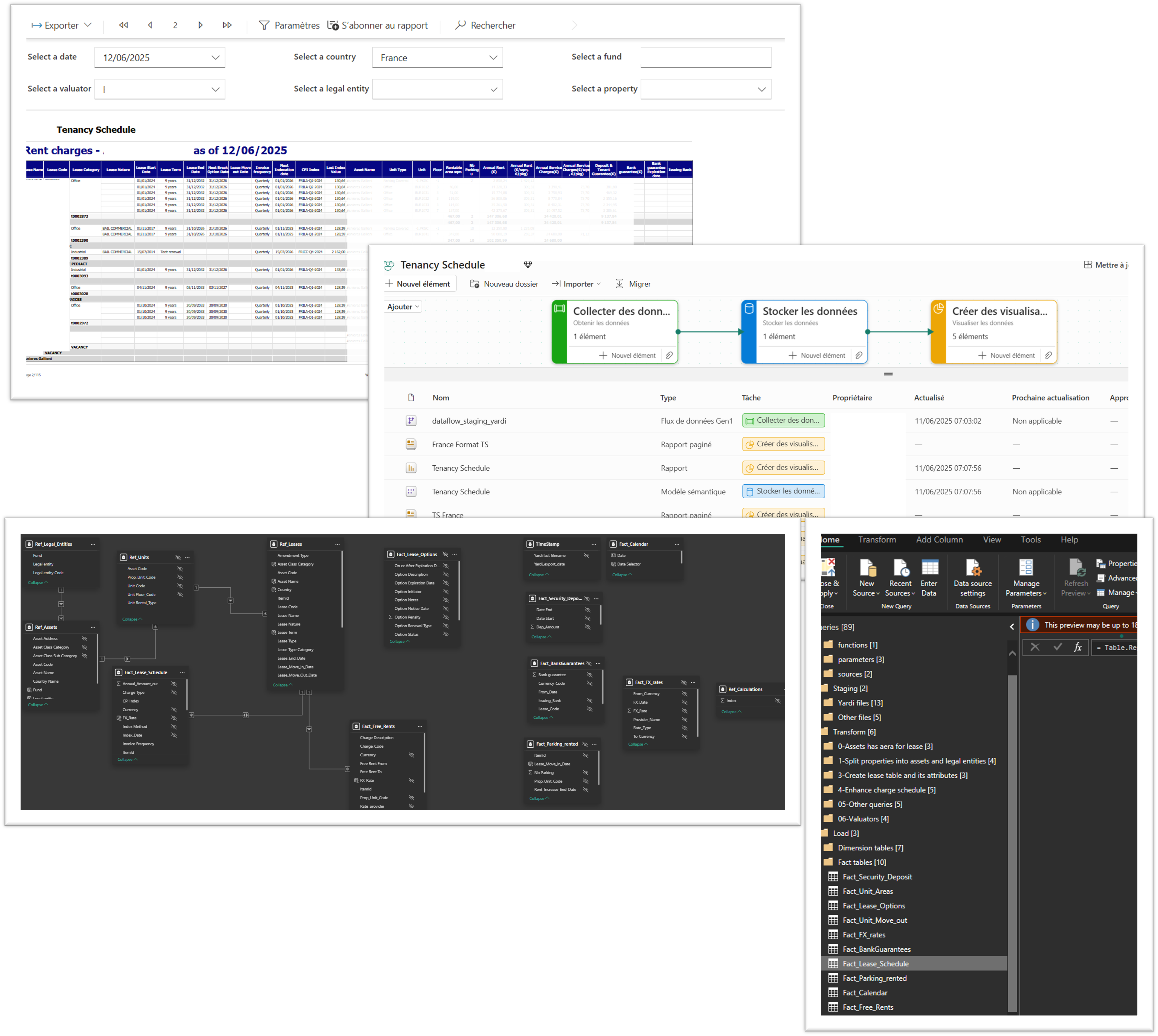Viewport: 1158px width, 1036px height.
Task: Open the Select a country dropdown
Action: [x=493, y=58]
